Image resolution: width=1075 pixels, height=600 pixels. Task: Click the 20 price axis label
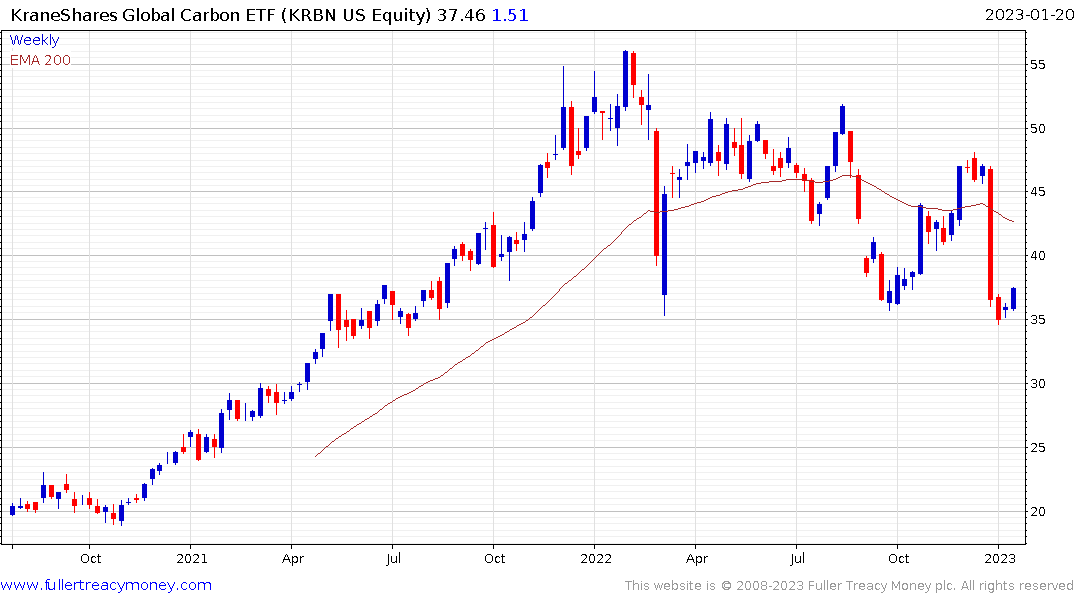(1037, 512)
